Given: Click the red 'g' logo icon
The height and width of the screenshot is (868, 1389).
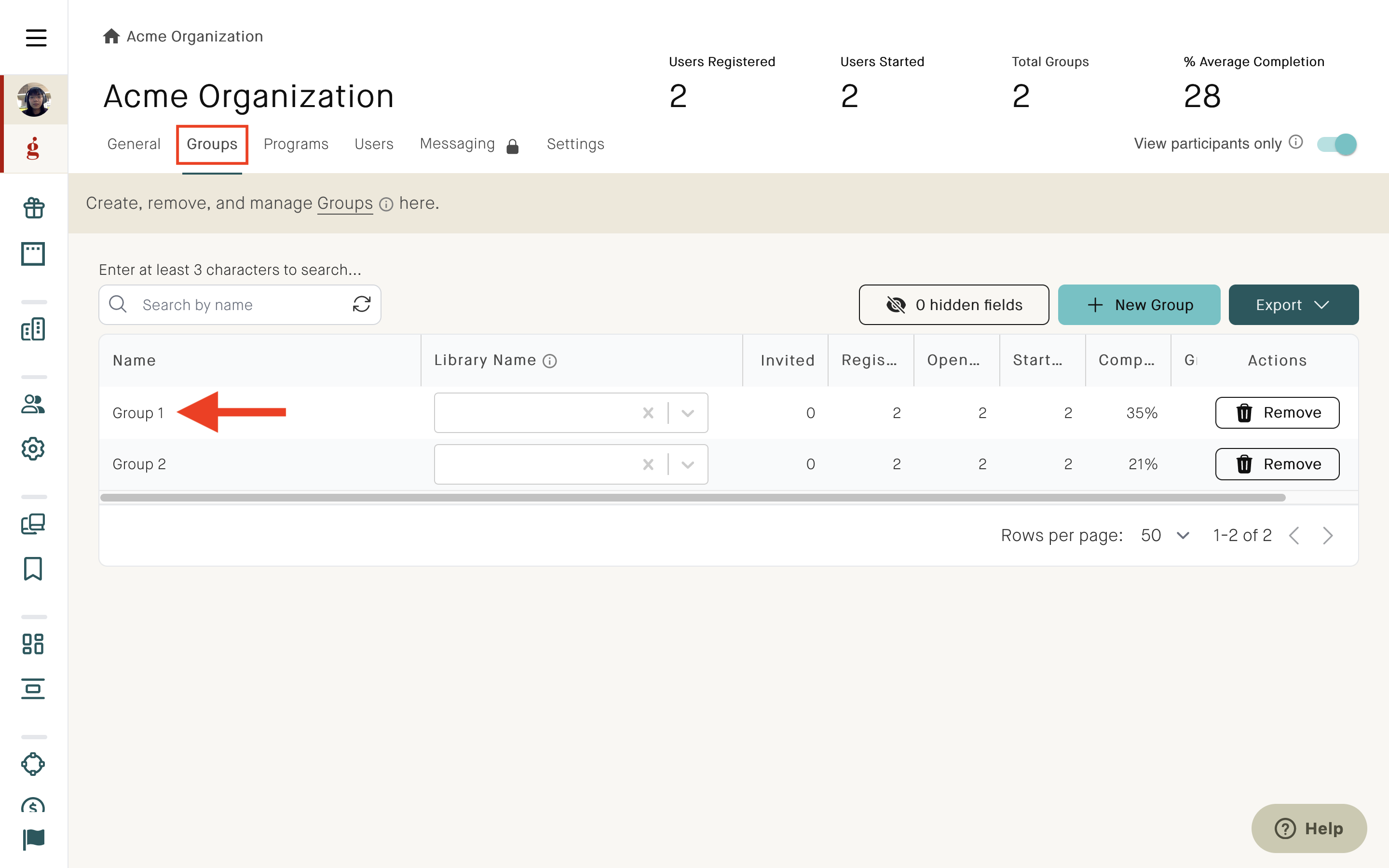Looking at the screenshot, I should coord(33,148).
